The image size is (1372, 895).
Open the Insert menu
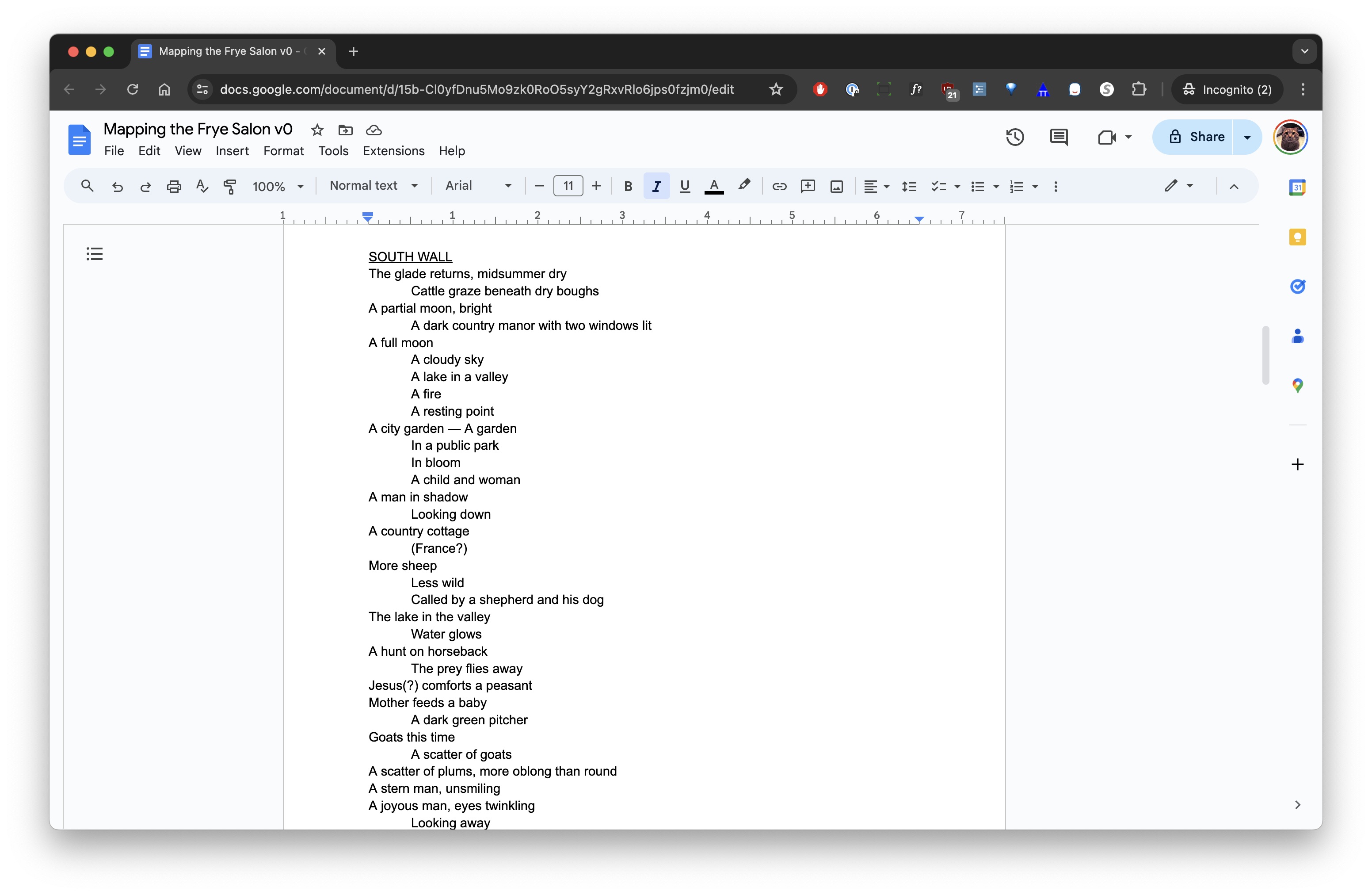tap(232, 150)
